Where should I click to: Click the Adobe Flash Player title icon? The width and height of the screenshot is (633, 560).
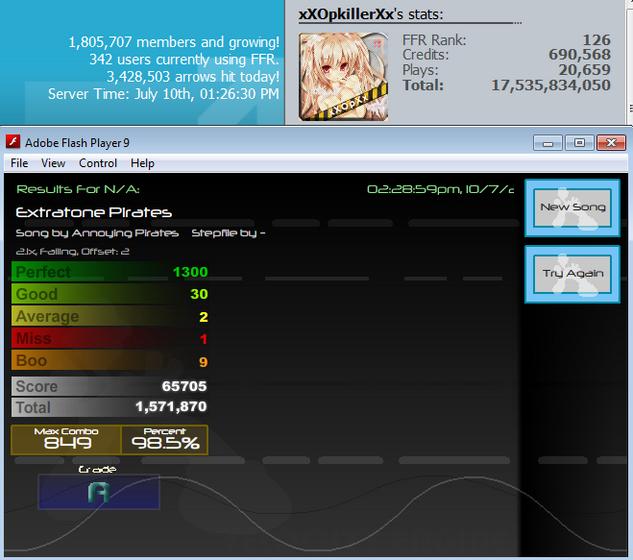13,142
